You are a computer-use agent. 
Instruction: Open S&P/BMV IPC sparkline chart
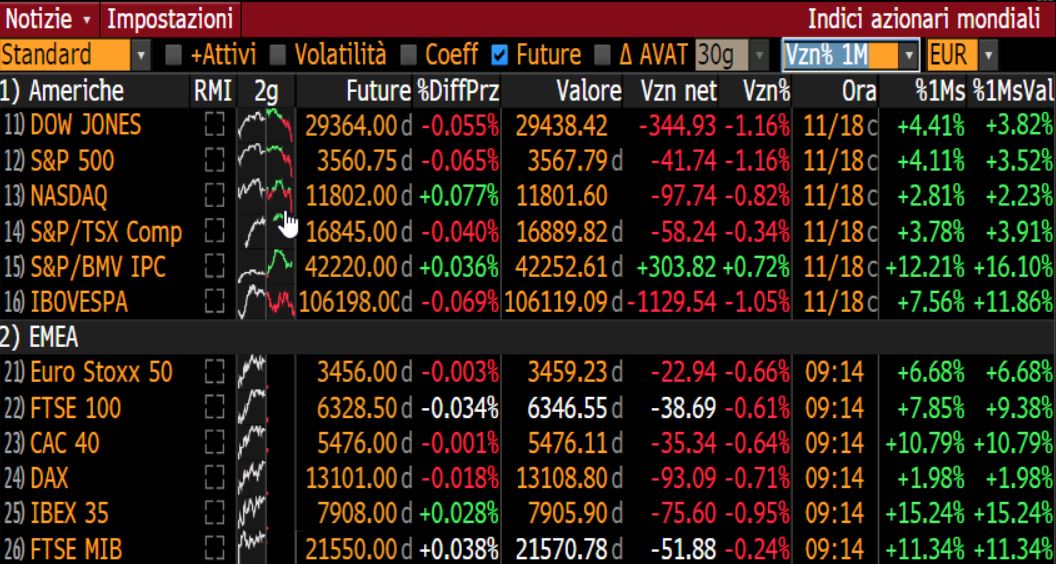266,268
